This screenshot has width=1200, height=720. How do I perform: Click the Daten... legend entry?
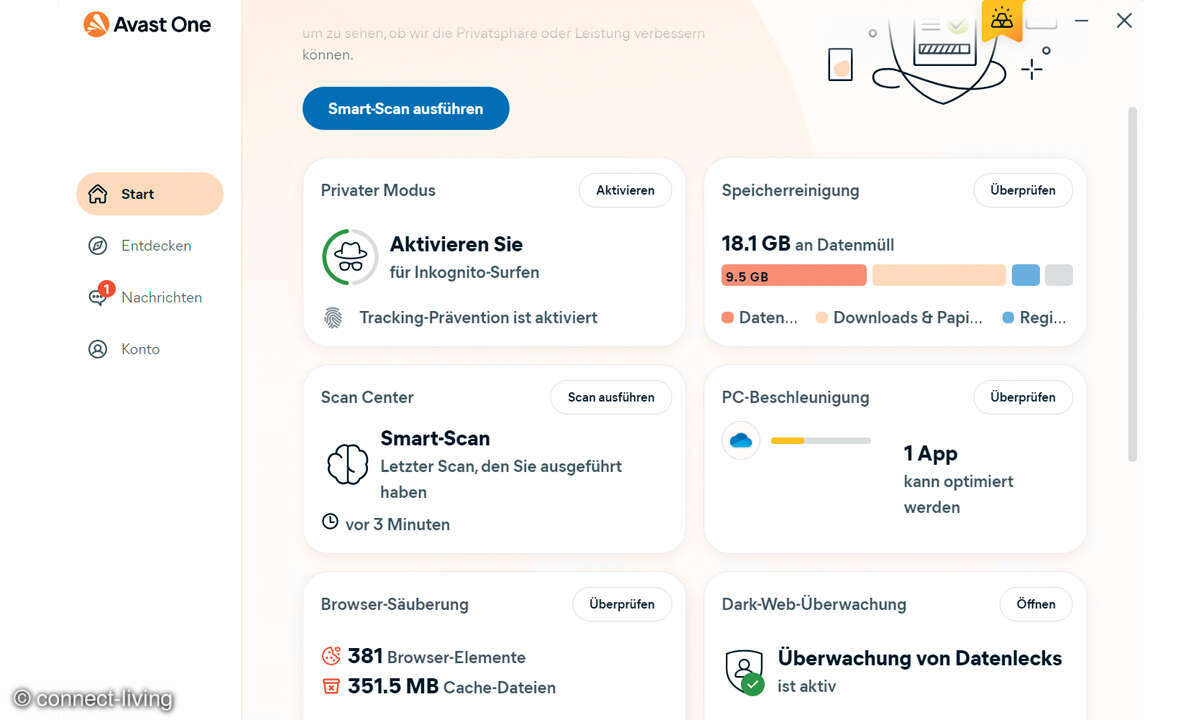click(x=760, y=318)
